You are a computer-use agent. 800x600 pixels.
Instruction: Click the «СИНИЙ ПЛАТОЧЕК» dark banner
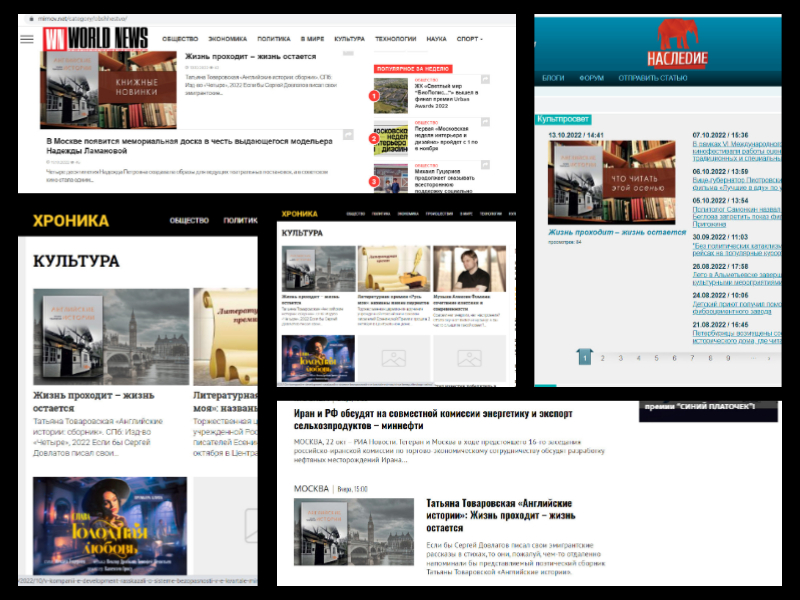708,411
